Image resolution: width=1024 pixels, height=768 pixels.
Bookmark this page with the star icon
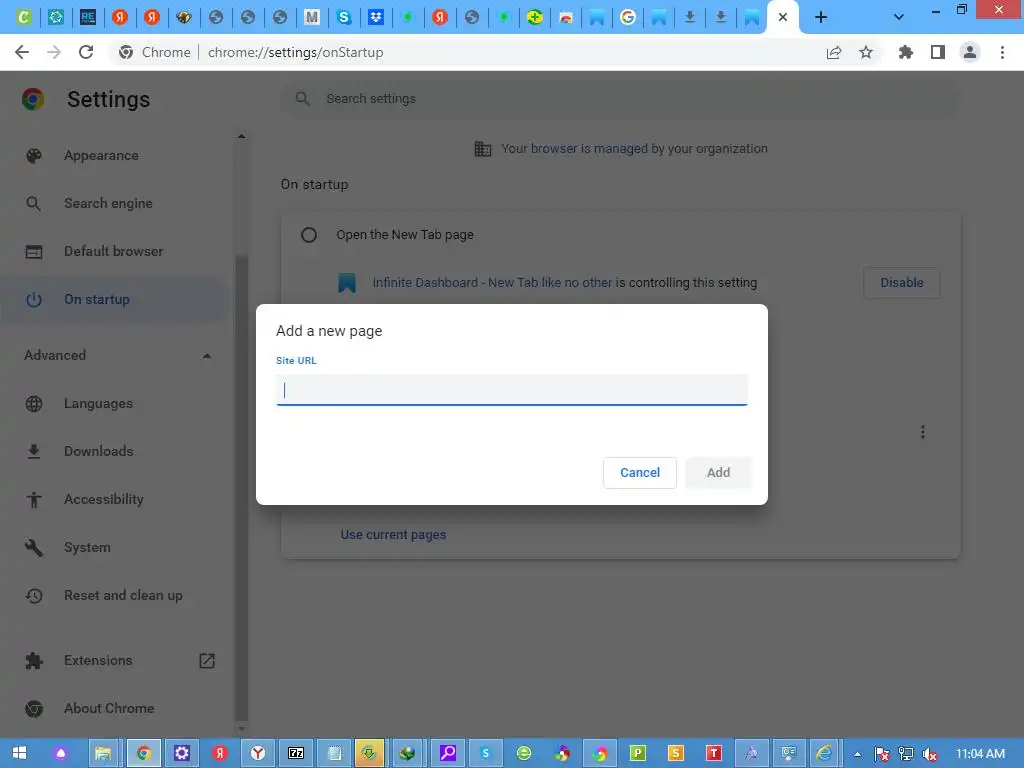point(866,52)
